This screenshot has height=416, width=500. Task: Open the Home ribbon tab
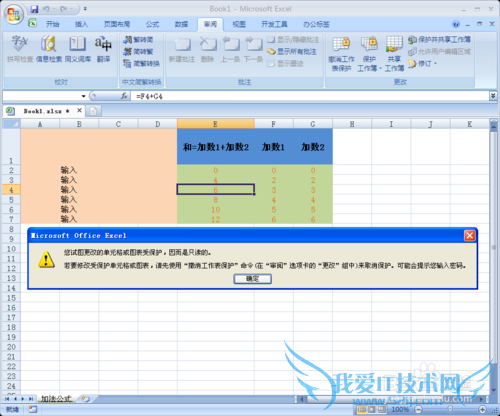[52, 24]
